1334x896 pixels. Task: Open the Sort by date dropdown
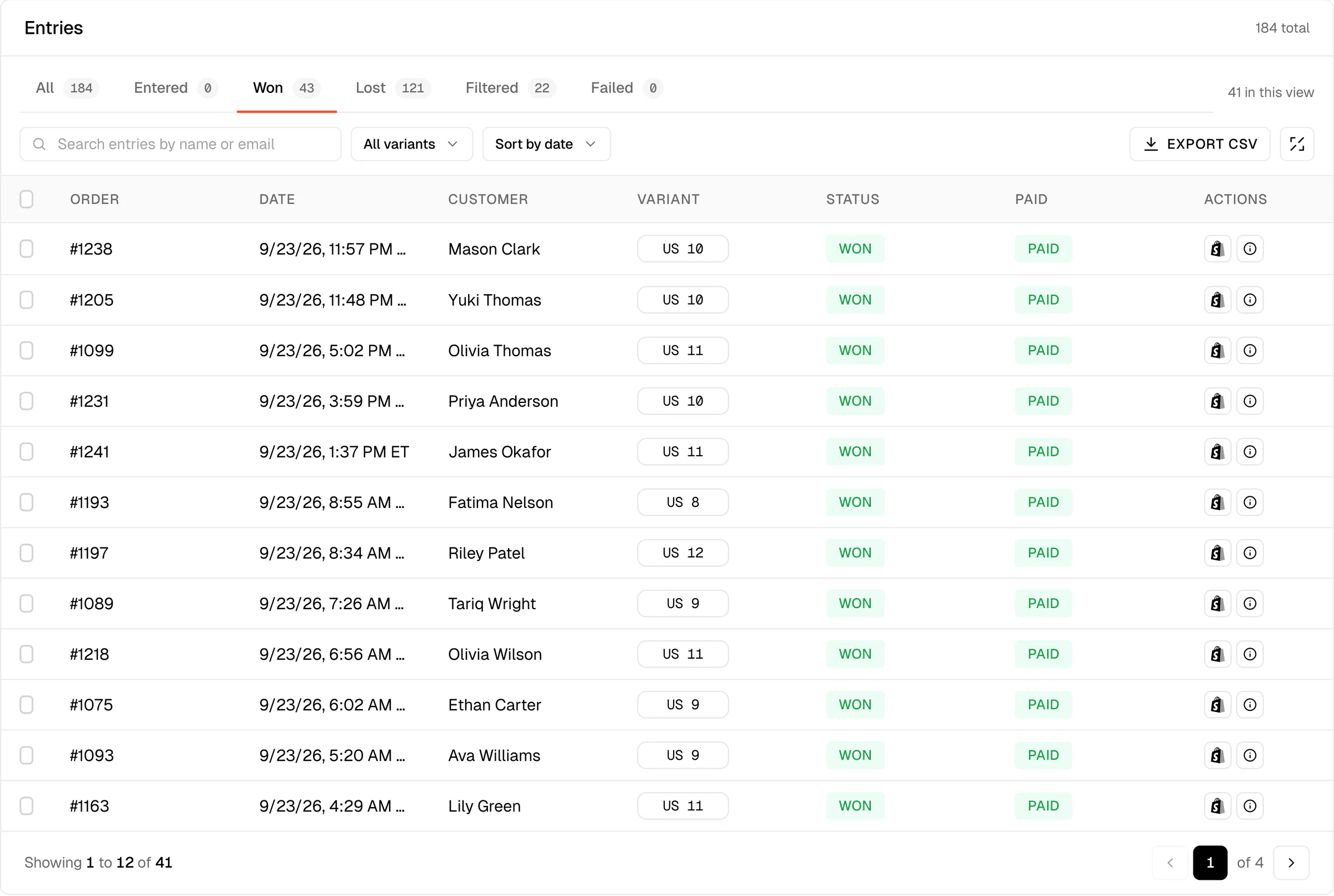(x=546, y=144)
